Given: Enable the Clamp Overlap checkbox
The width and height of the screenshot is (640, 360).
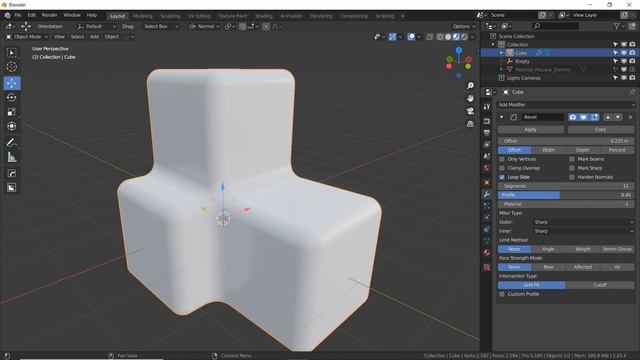Looking at the screenshot, I should pyautogui.click(x=502, y=168).
